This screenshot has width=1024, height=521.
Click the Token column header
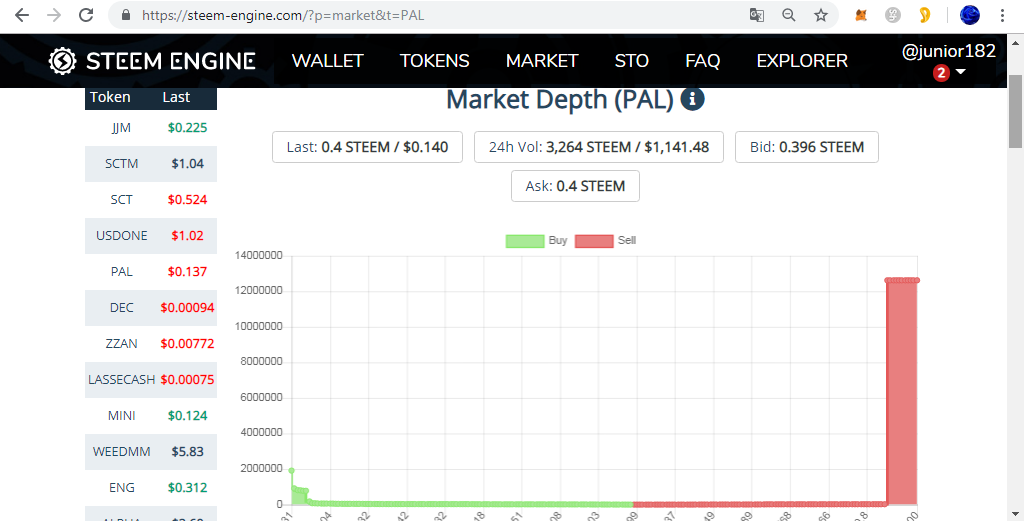[110, 97]
